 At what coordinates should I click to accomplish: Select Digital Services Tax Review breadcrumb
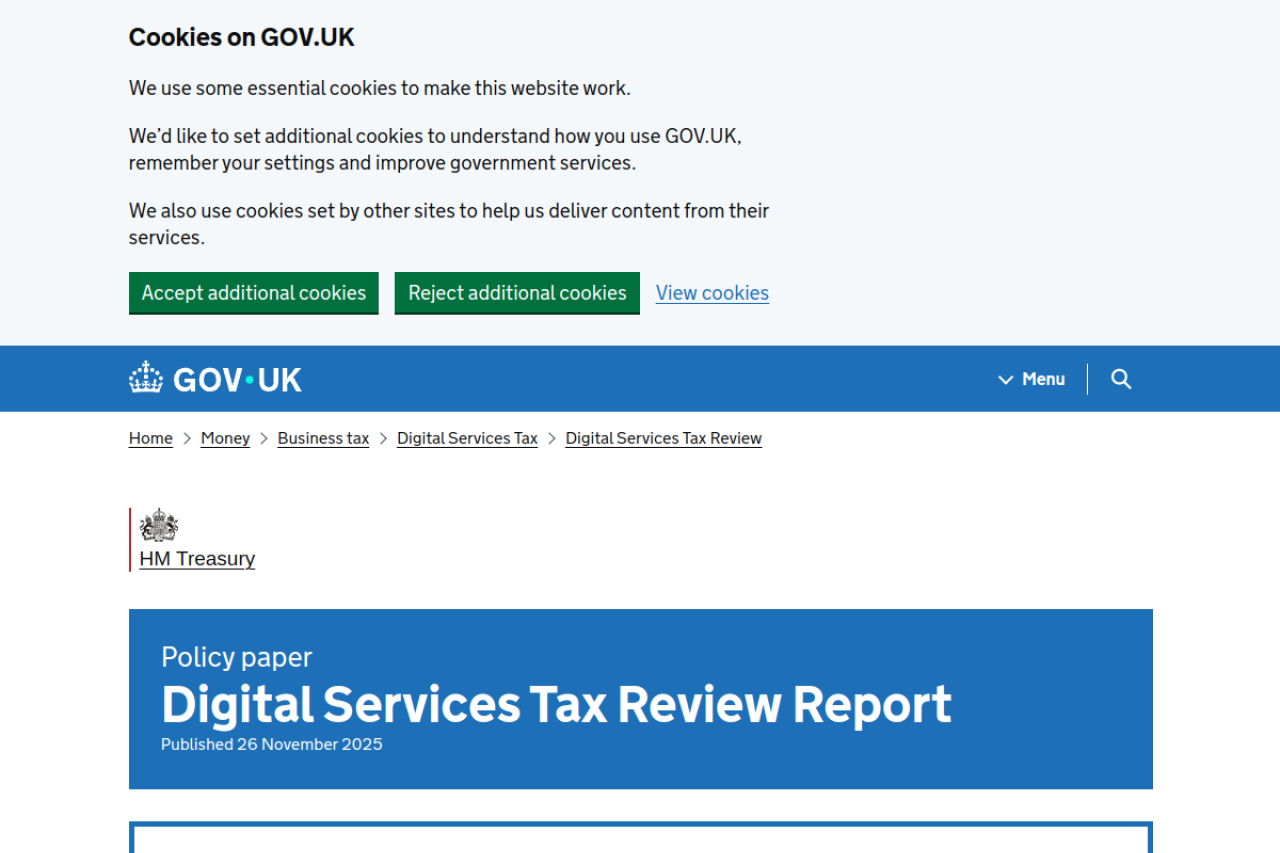click(x=664, y=438)
